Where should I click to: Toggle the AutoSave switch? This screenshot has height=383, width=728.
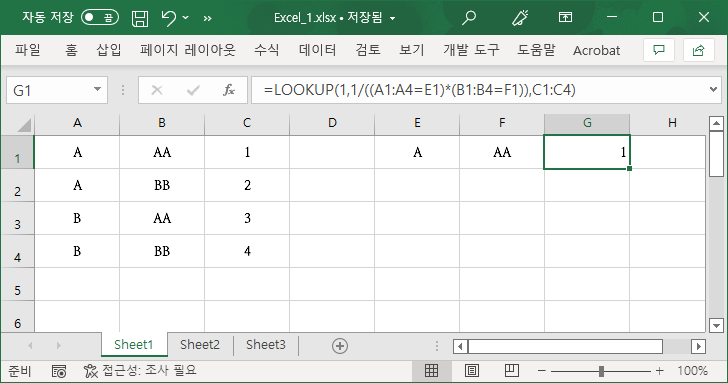[x=100, y=18]
